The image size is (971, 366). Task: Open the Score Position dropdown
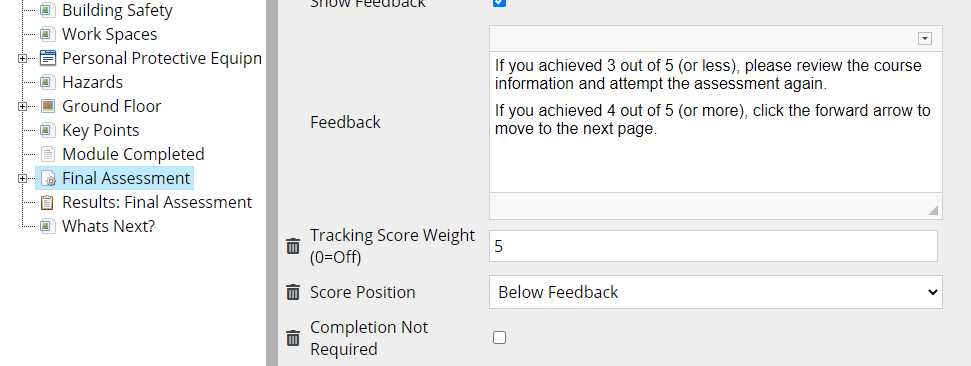point(716,292)
